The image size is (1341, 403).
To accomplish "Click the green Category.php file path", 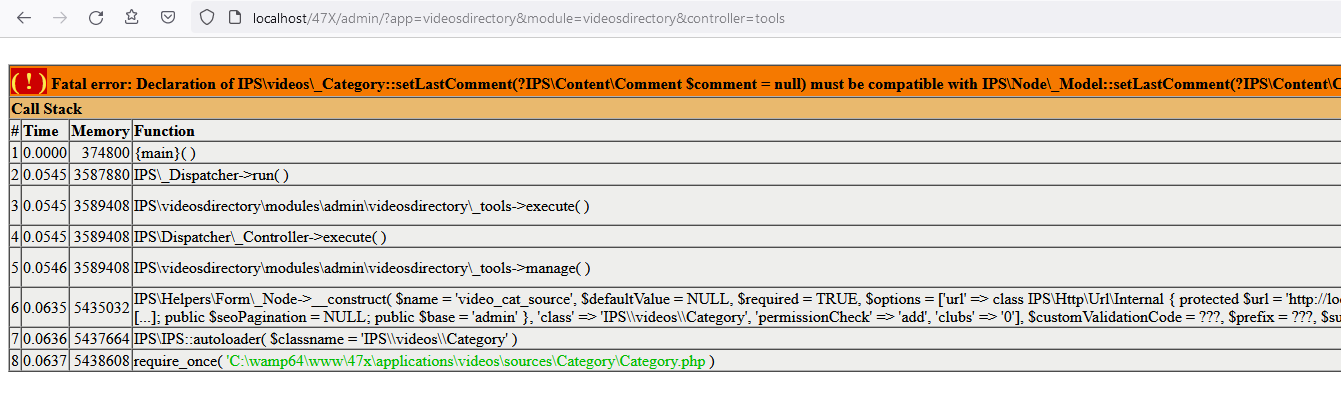I will click(466, 361).
